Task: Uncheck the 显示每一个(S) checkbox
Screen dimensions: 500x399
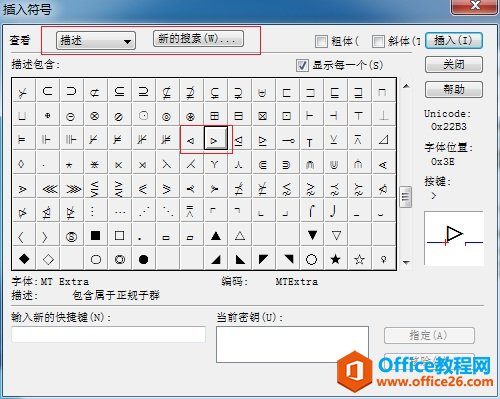Action: click(302, 65)
